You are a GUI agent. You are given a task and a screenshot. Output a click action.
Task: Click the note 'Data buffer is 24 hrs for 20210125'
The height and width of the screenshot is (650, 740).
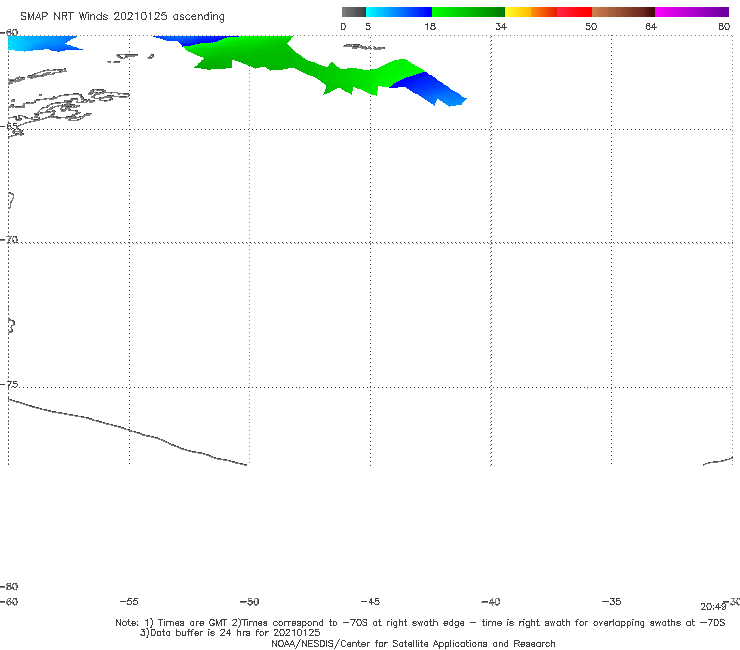pyautogui.click(x=230, y=633)
